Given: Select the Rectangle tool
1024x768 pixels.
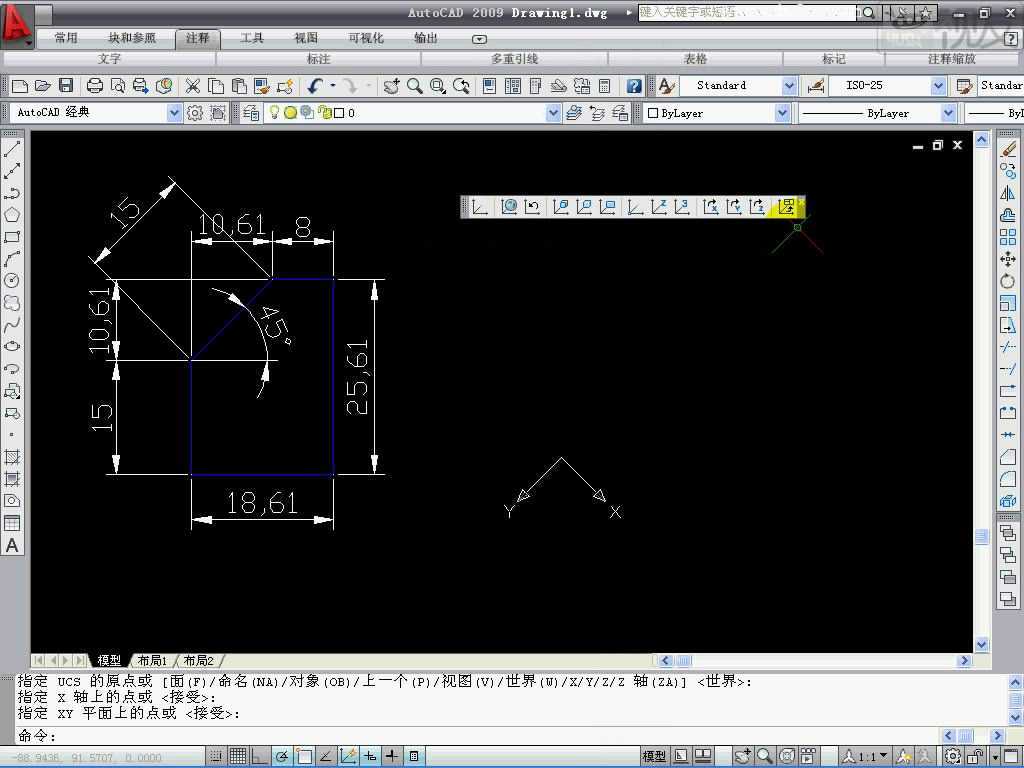Looking at the screenshot, I should coord(12,237).
